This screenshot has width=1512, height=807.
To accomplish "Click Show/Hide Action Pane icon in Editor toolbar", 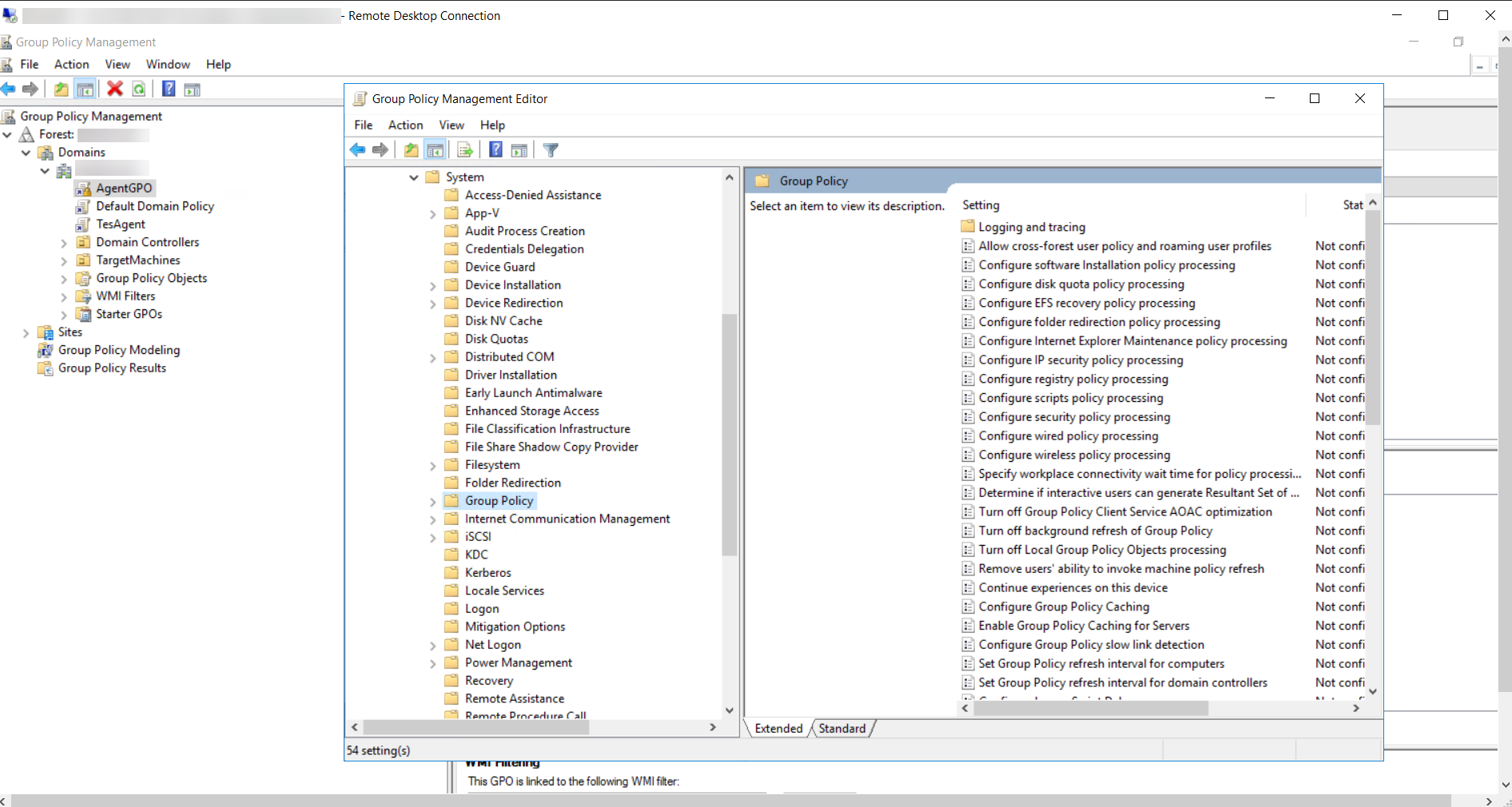I will (519, 150).
